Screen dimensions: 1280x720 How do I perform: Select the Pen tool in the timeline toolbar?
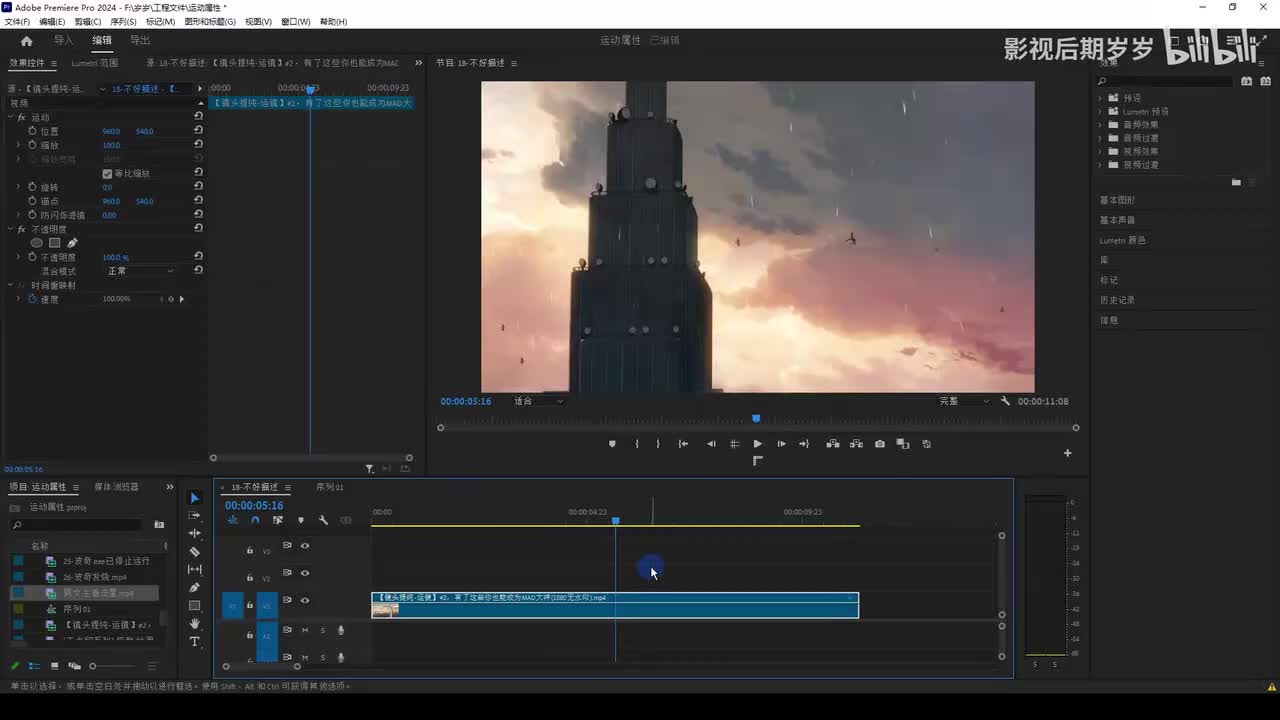(x=194, y=587)
